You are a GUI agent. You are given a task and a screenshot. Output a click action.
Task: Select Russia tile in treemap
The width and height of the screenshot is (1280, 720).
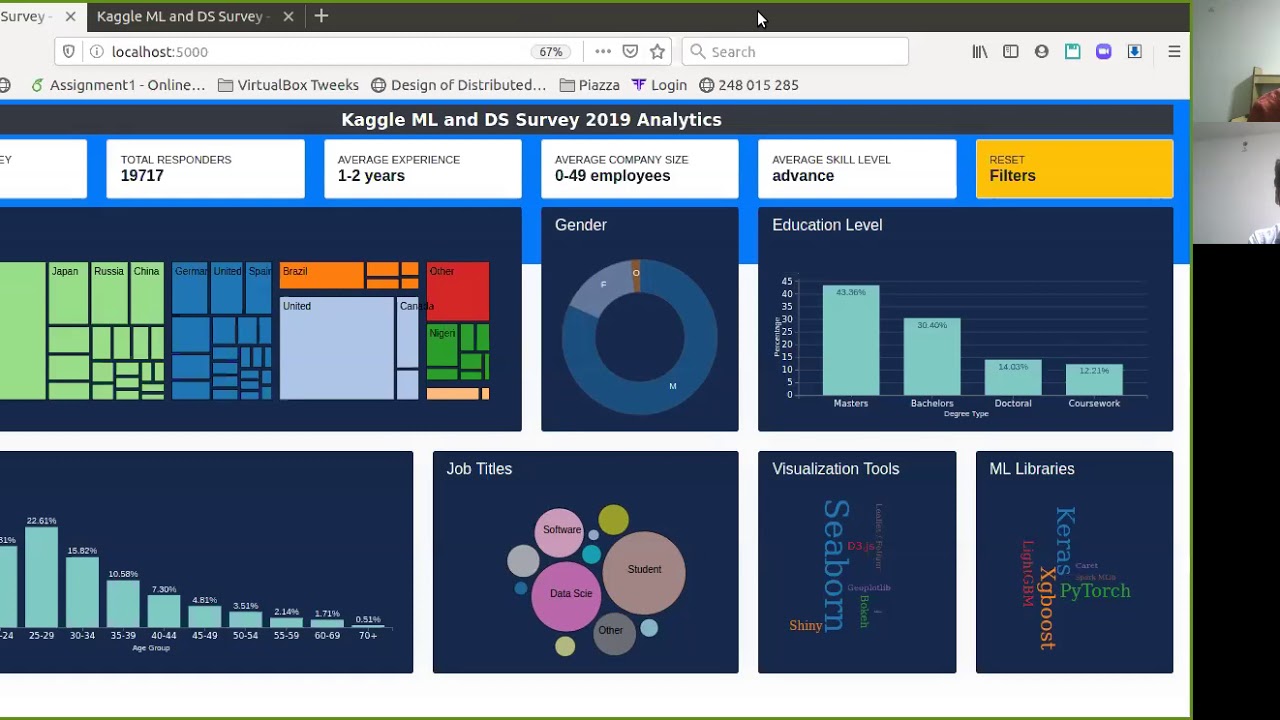(x=109, y=293)
